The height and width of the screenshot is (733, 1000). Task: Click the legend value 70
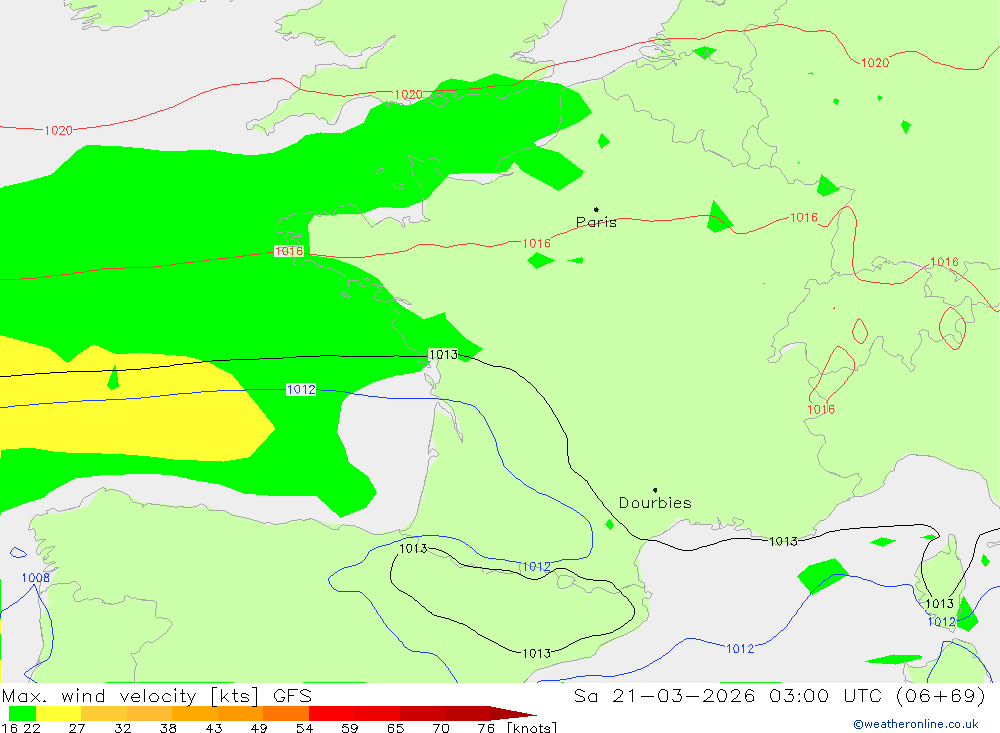click(441, 728)
